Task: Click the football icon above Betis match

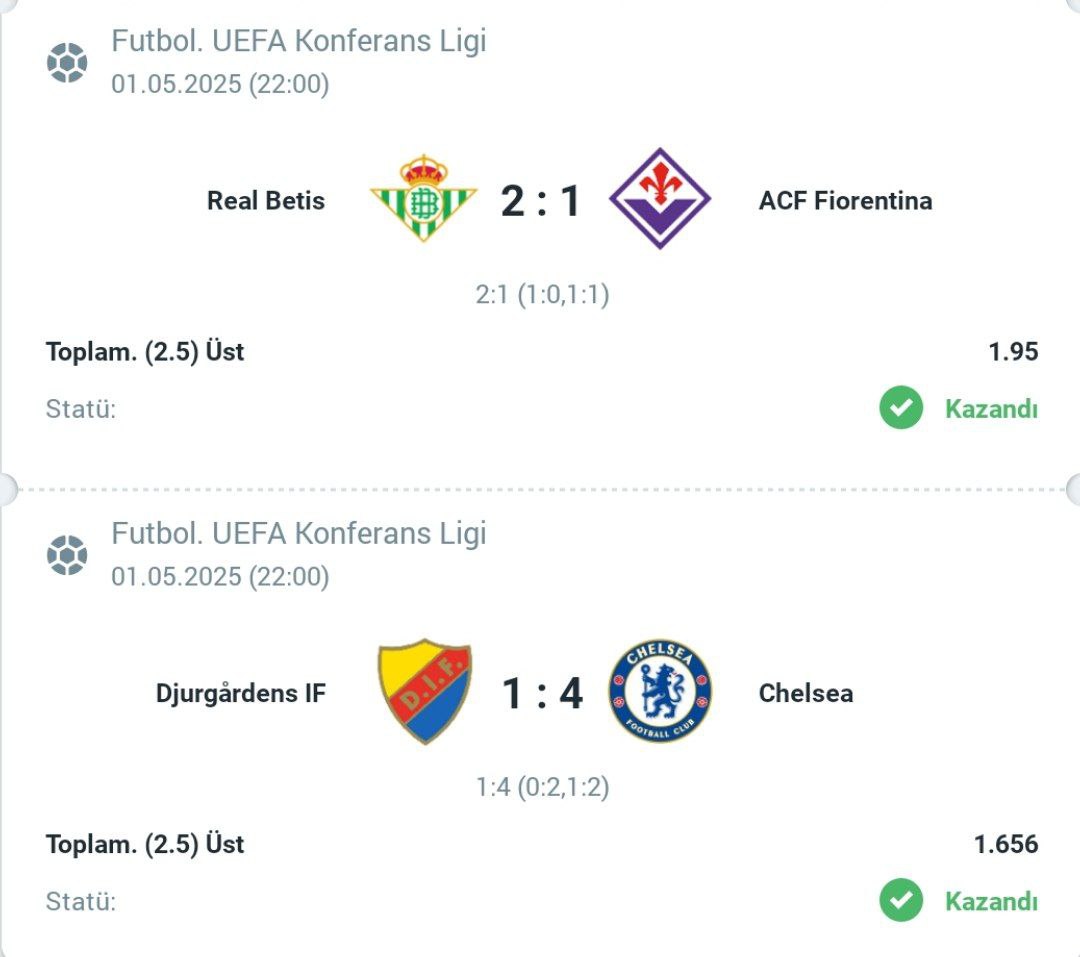Action: click(67, 63)
